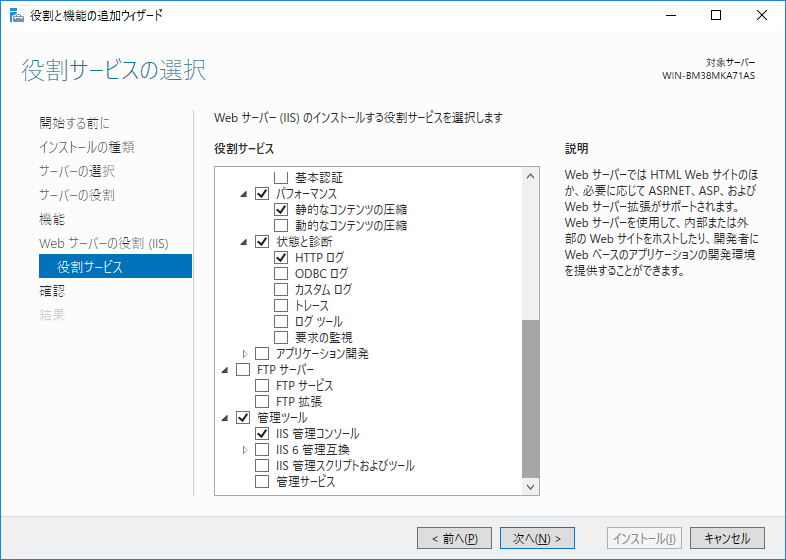This screenshot has width=786, height=560.
Task: Cancel the wizard with キャンセル button
Action: (x=727, y=538)
